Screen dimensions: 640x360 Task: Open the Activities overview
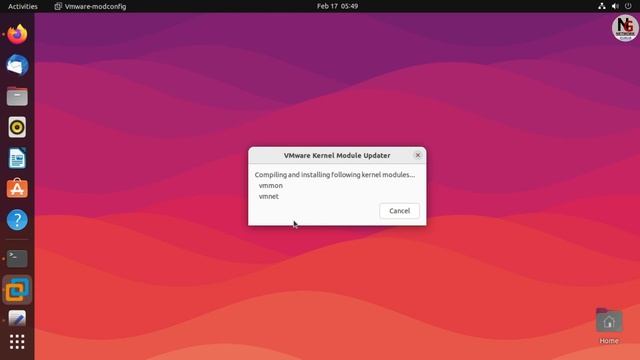point(23,6)
